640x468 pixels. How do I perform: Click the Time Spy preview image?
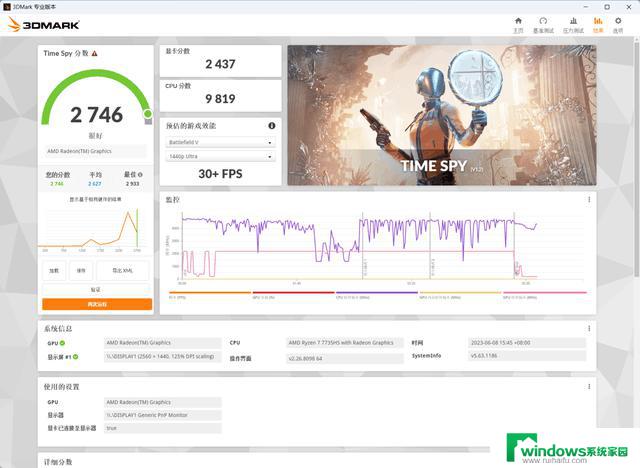pos(442,115)
